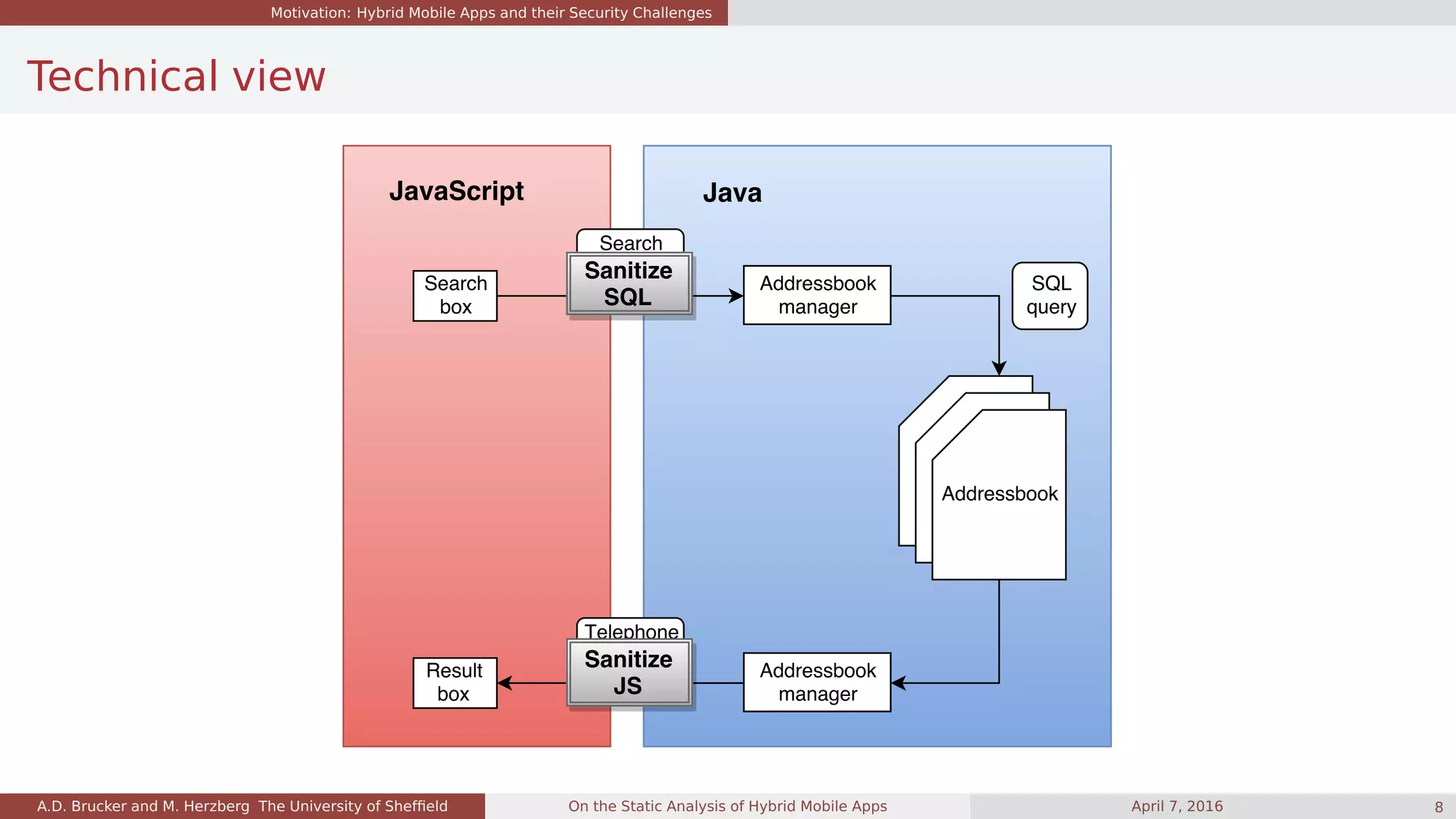Click the Motivation section header bar

491,13
